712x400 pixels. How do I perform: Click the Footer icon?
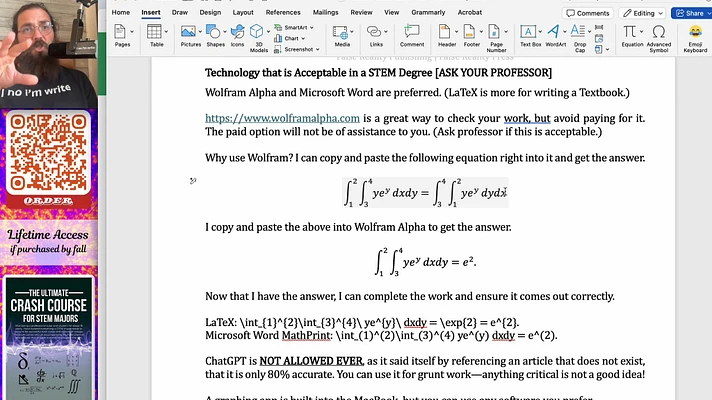(x=470, y=31)
